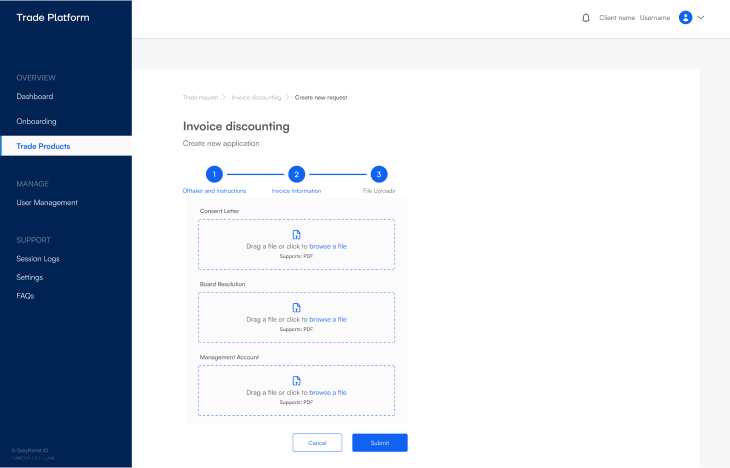Click the user avatar icon

tap(685, 18)
